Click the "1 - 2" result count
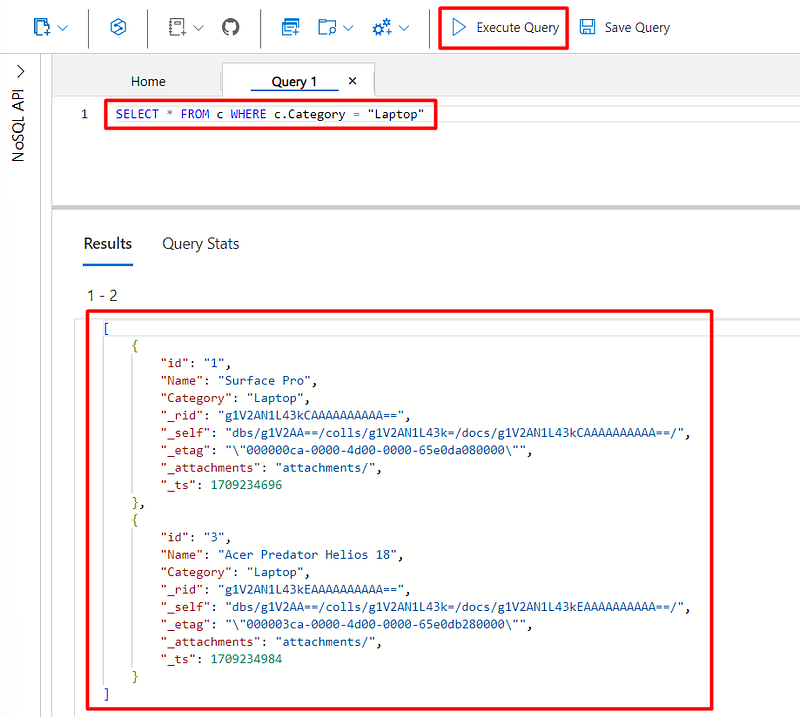This screenshot has width=800, height=717. (102, 295)
